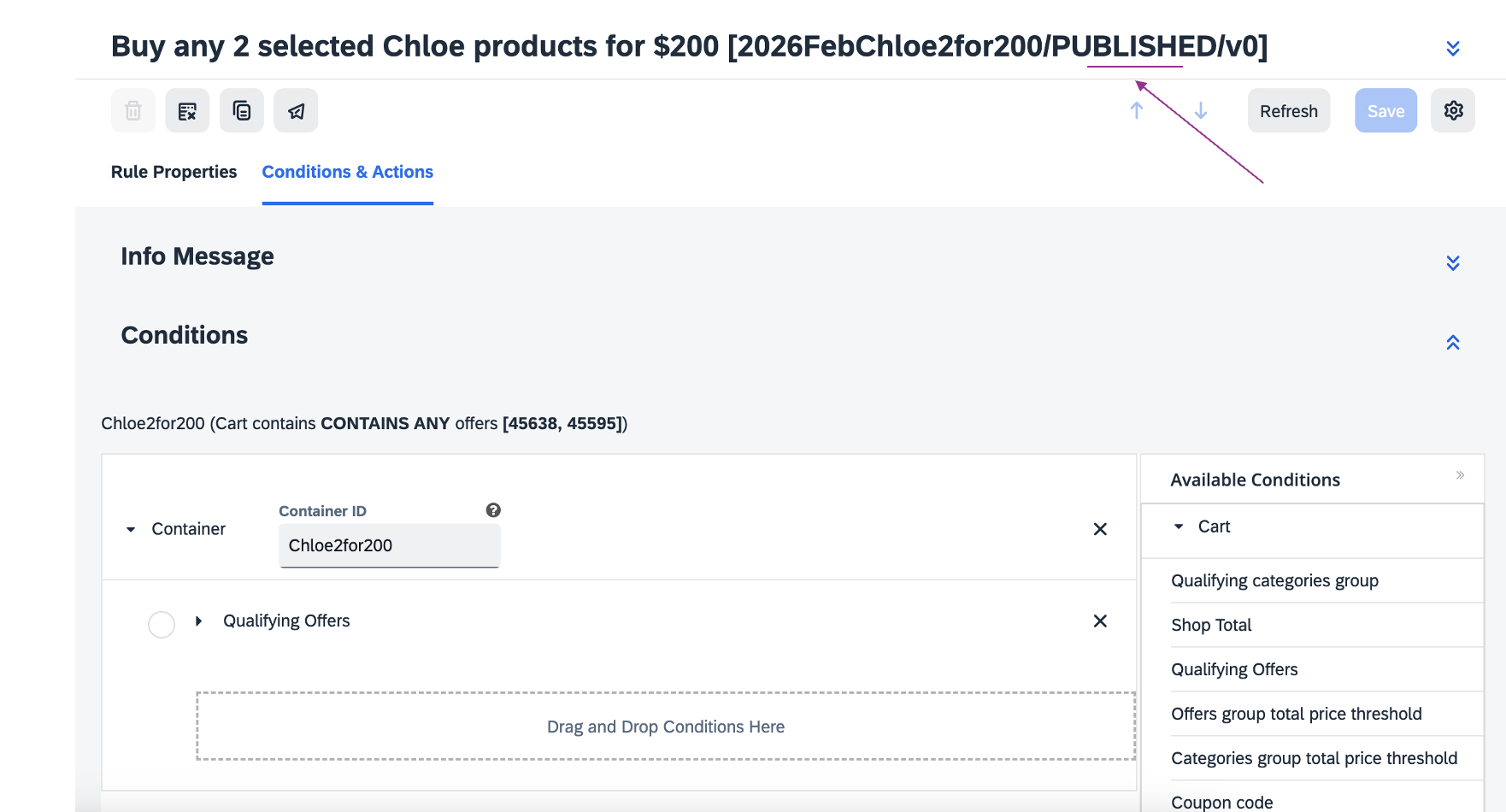Remove the Container condition with X
This screenshot has width=1506, height=812.
tap(1100, 529)
